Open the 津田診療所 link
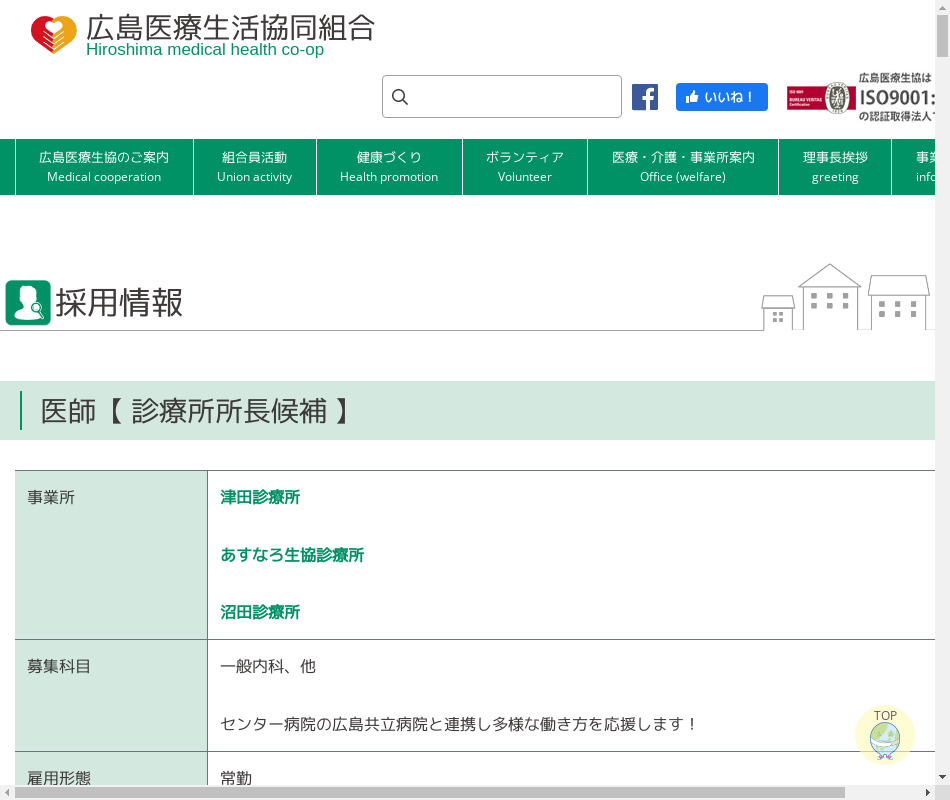 coord(260,497)
